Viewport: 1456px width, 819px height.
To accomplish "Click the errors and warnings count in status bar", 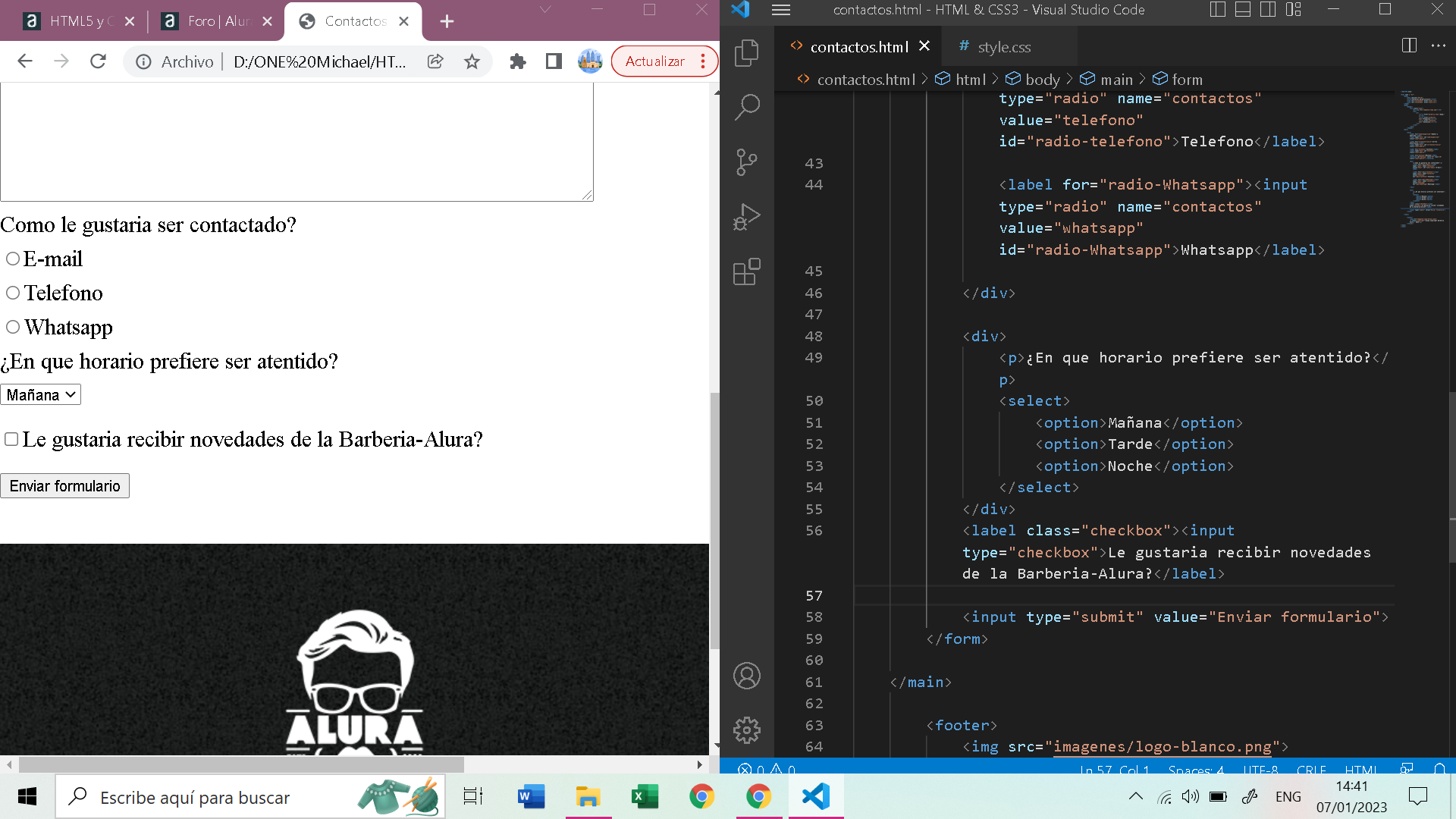I will (x=767, y=768).
